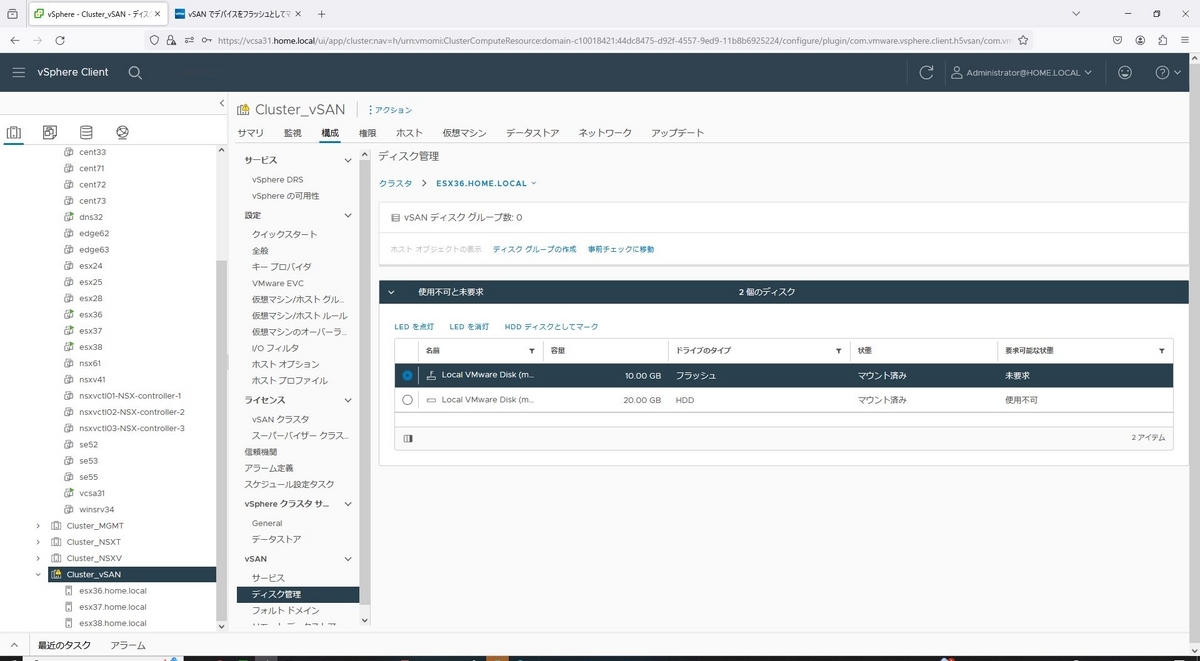The width and height of the screenshot is (1200, 661).
Task: Expand the bottom tasks panel chevron
Action: click(14, 646)
